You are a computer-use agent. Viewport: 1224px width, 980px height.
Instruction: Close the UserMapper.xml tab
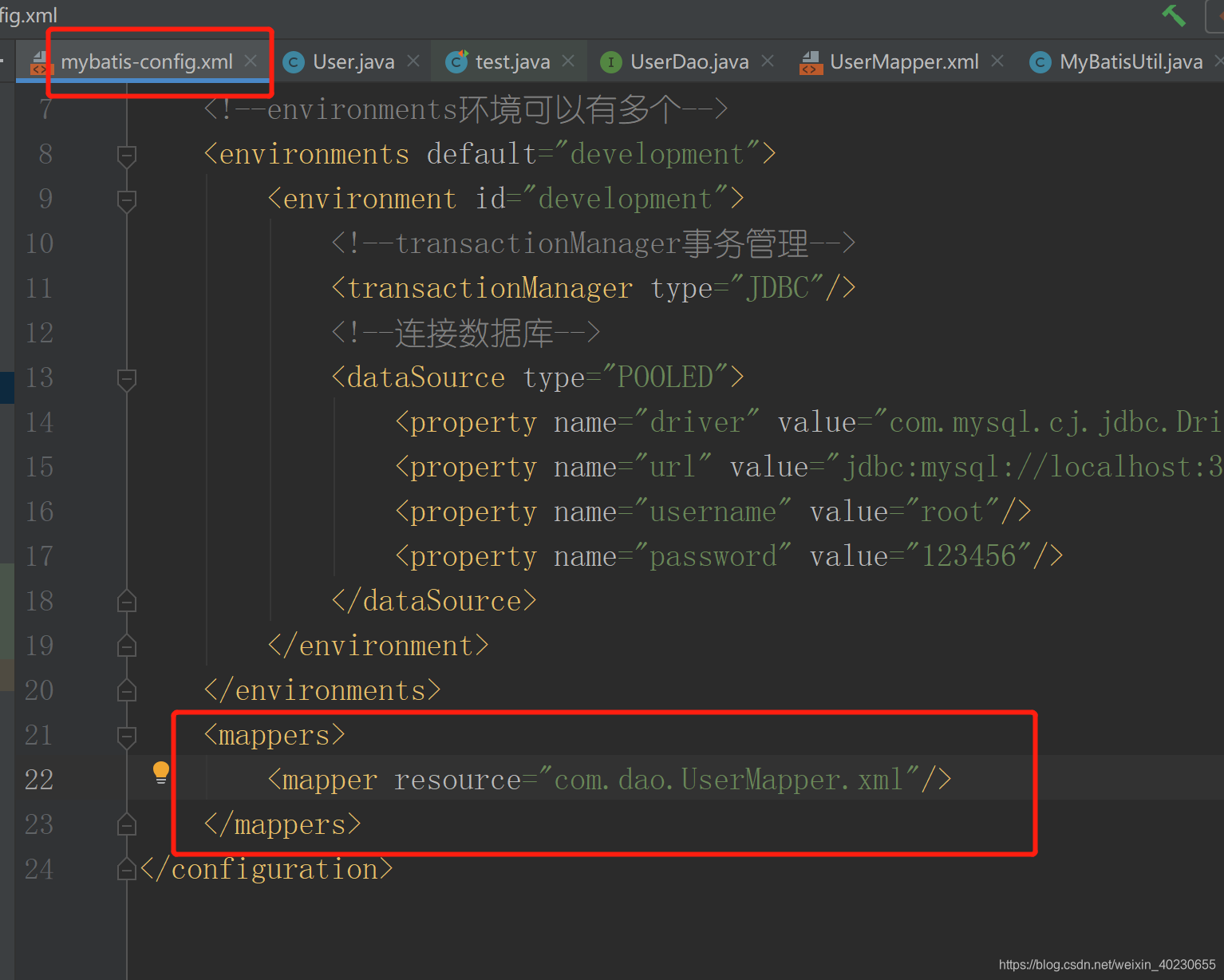click(997, 61)
